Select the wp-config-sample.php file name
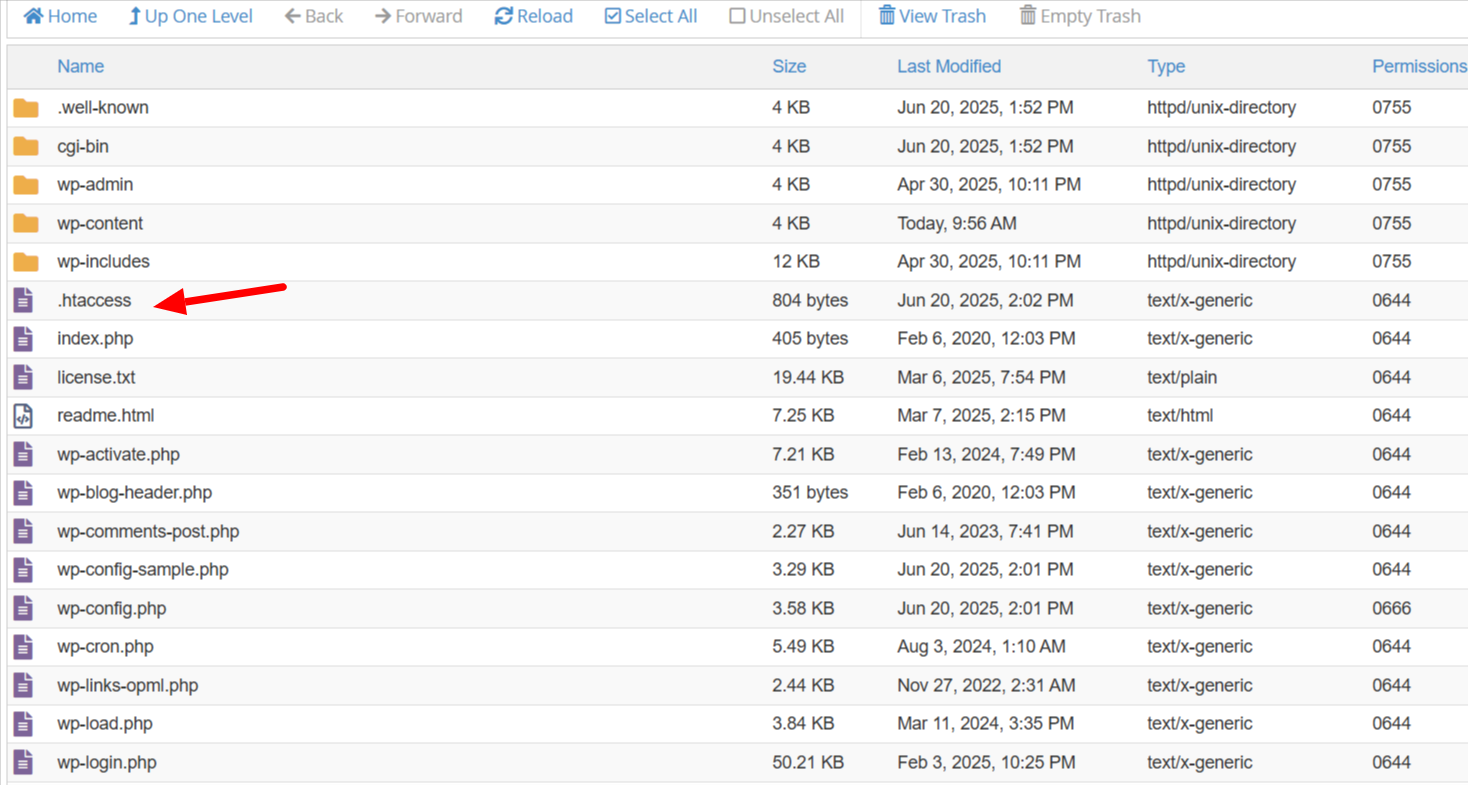The height and width of the screenshot is (785, 1468). (x=143, y=569)
